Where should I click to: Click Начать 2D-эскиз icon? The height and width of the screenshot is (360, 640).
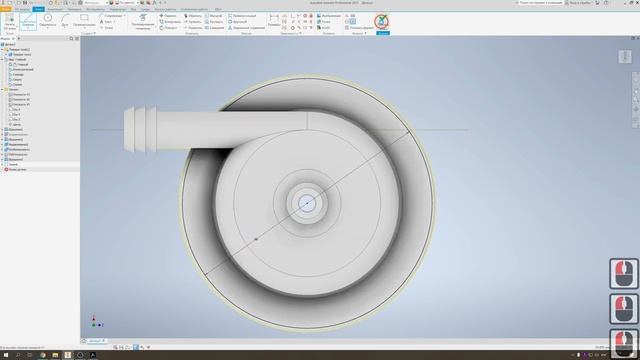(9, 21)
